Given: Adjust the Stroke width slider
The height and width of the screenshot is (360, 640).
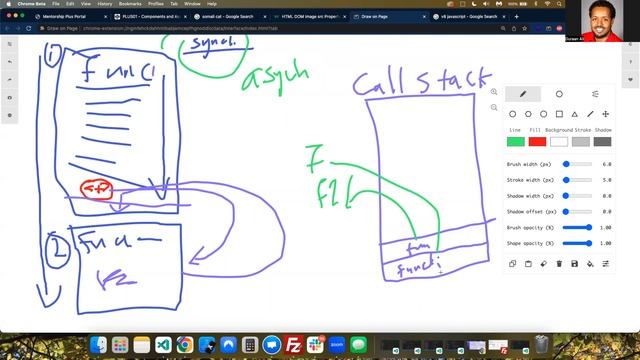Looking at the screenshot, I should [577, 180].
